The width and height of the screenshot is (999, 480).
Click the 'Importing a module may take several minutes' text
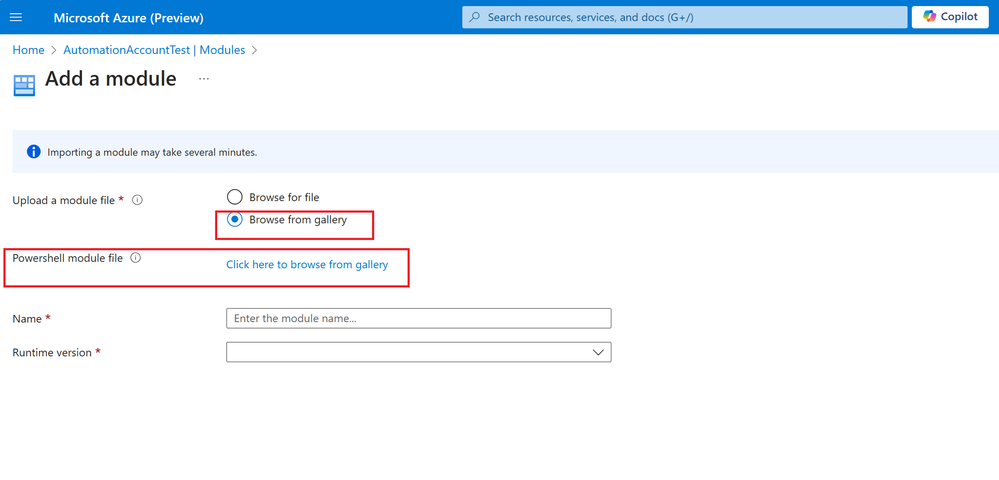(152, 153)
